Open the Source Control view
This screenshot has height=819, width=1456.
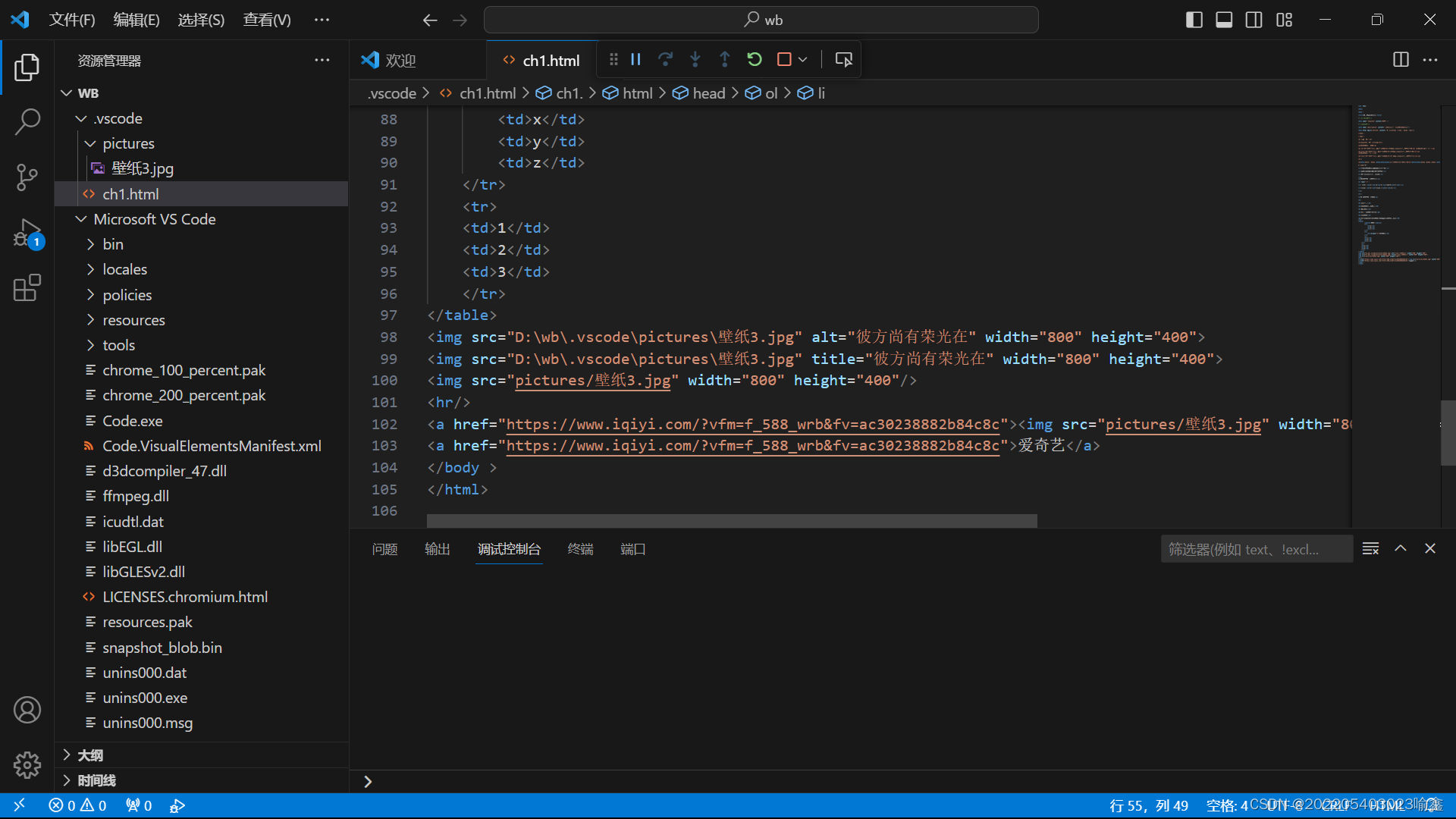(27, 177)
